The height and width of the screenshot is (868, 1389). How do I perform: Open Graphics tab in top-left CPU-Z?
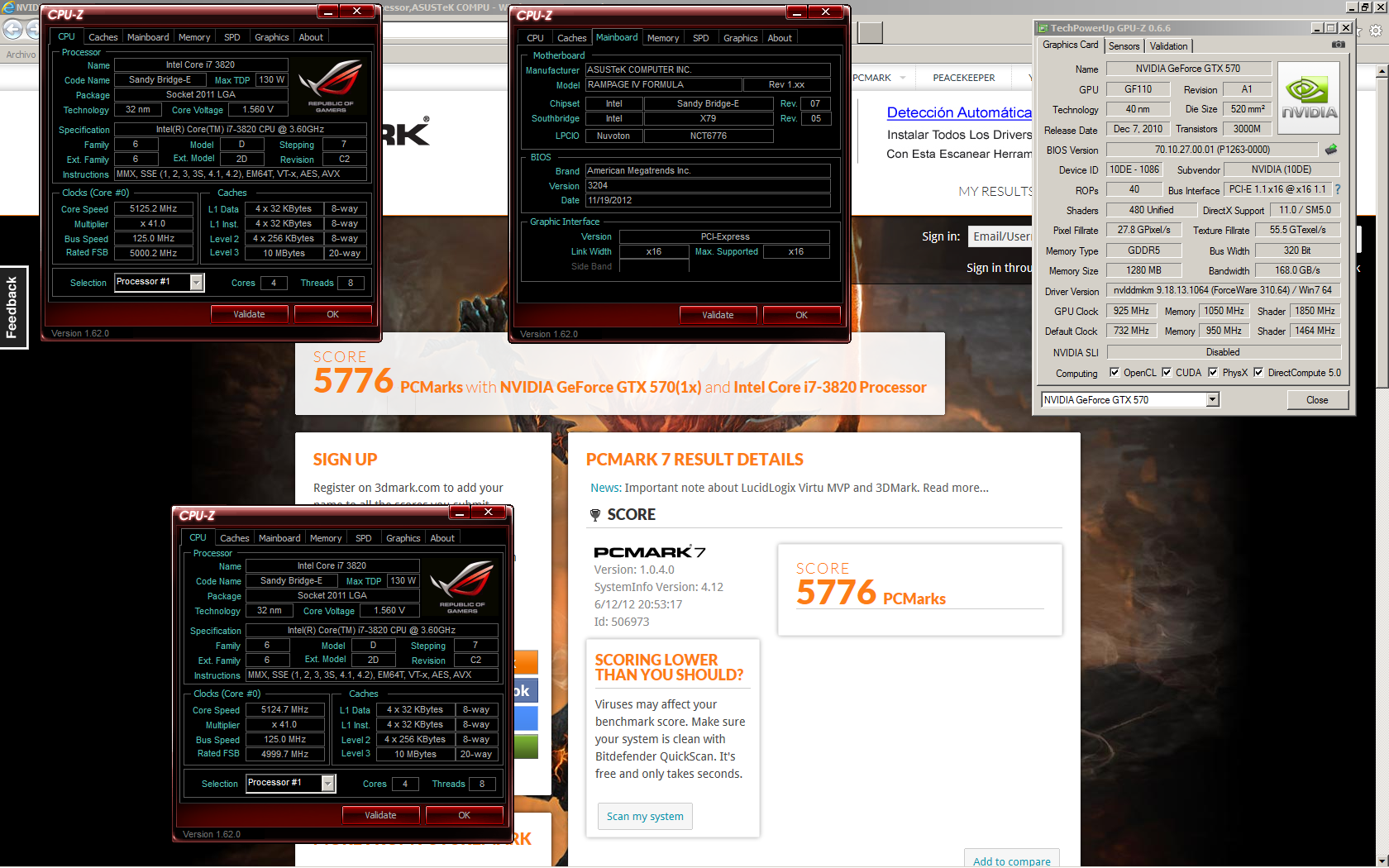[x=272, y=37]
